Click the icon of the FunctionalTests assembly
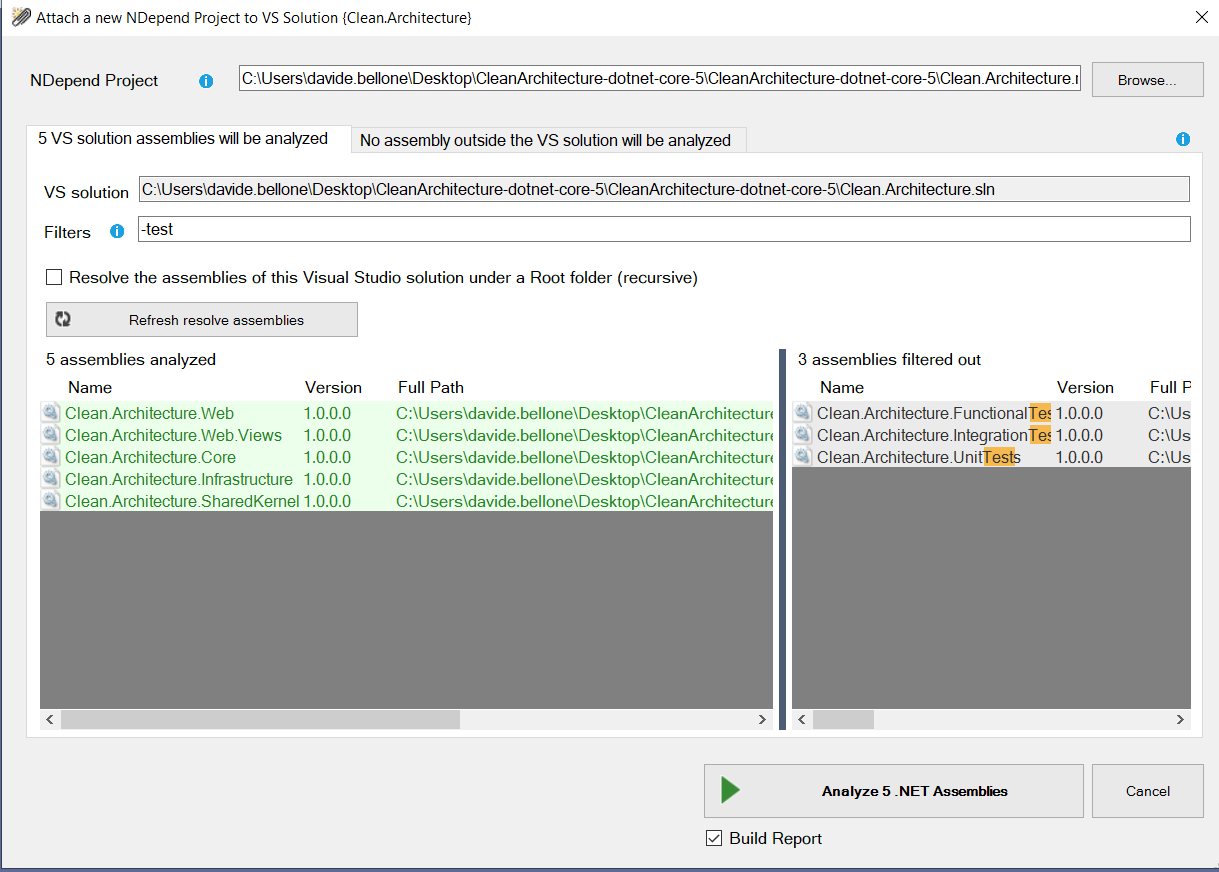Viewport: 1219px width, 872px height. click(x=802, y=413)
